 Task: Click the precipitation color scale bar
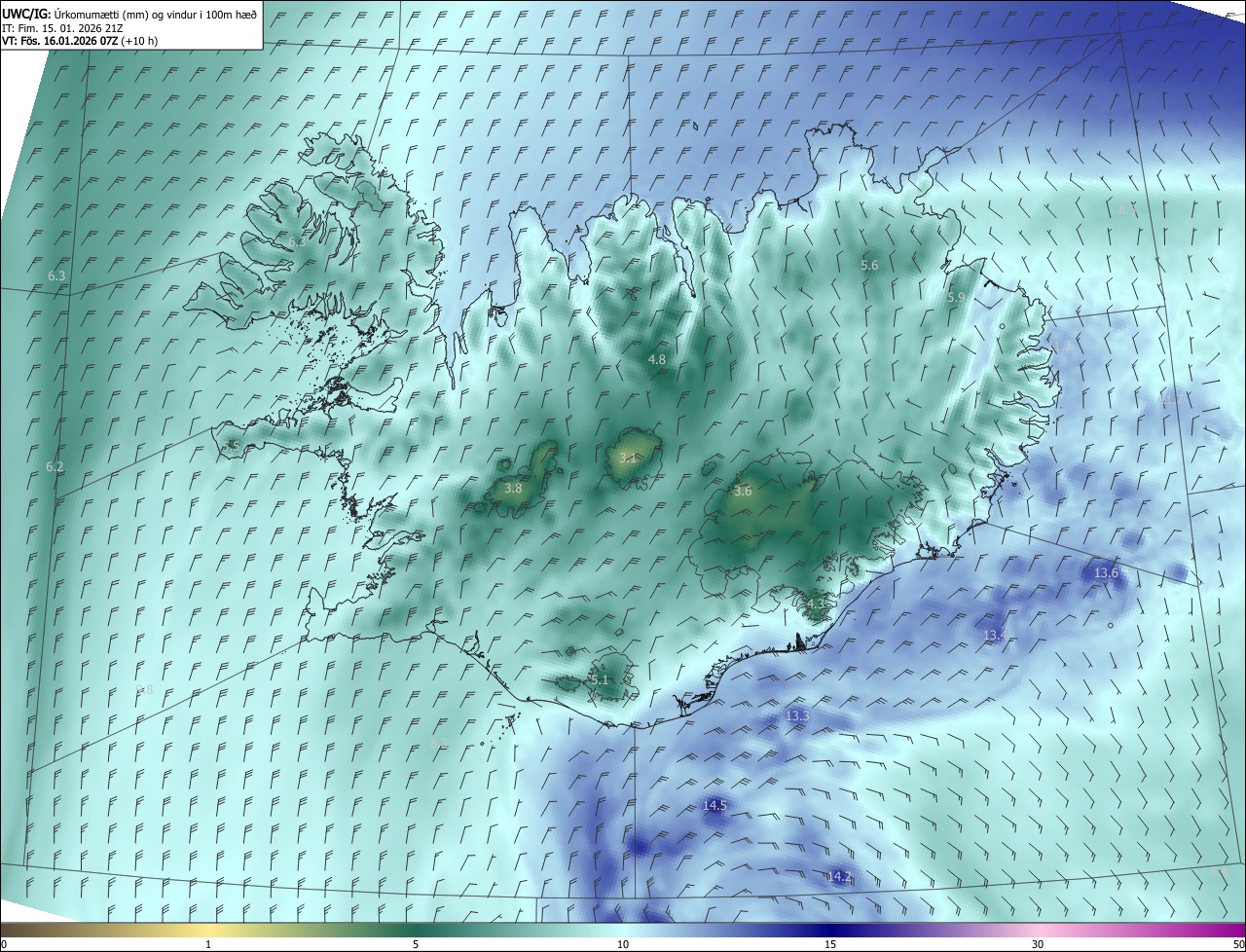[x=623, y=930]
